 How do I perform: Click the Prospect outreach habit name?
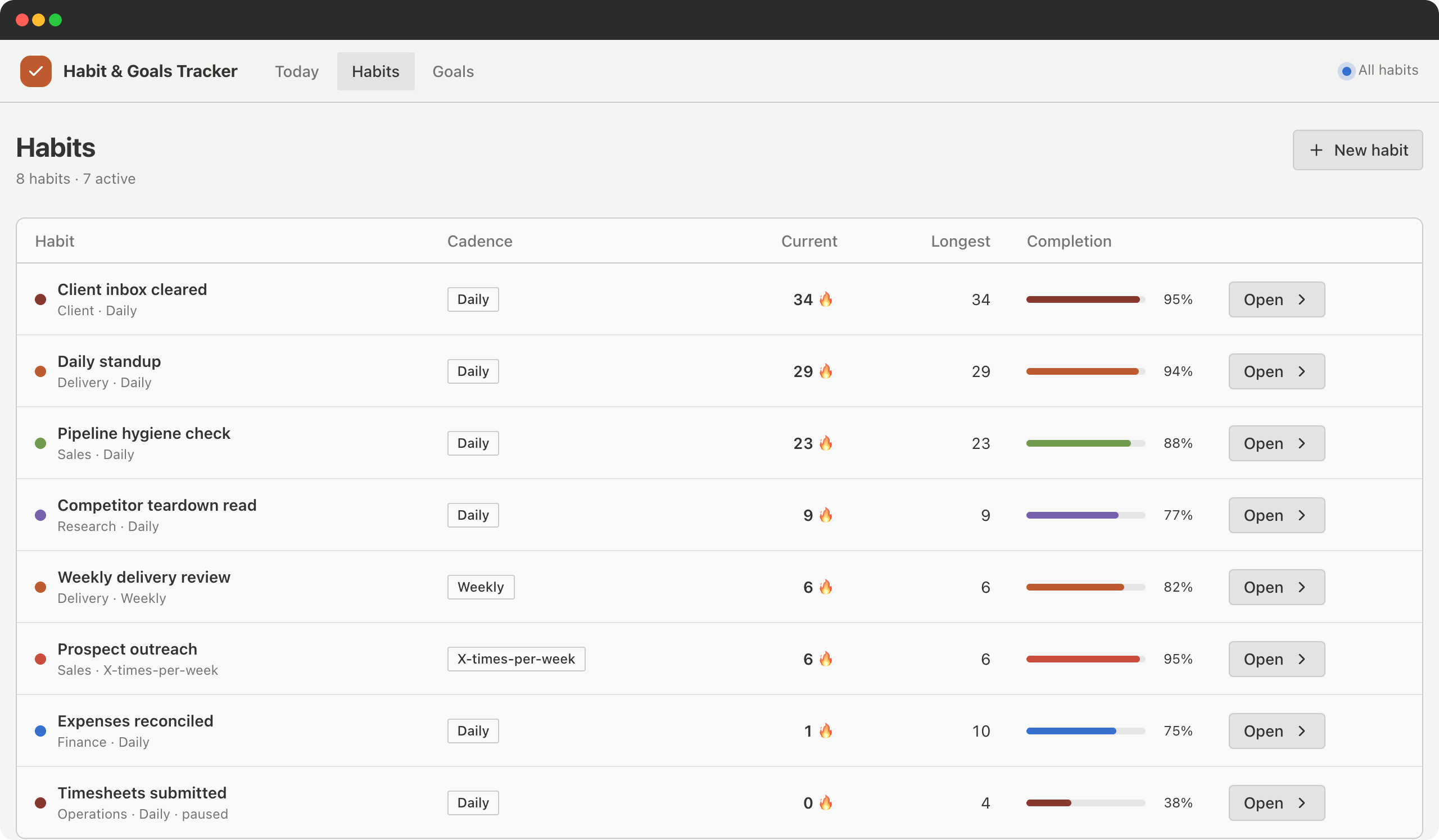(128, 649)
